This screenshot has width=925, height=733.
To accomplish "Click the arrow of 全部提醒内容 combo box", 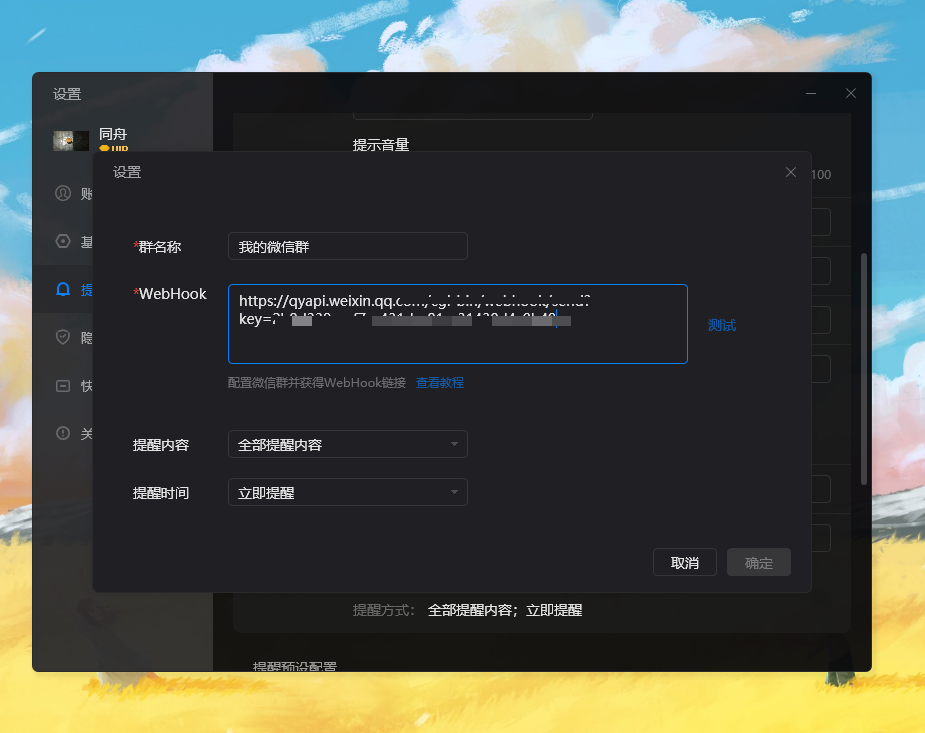I will pos(454,444).
